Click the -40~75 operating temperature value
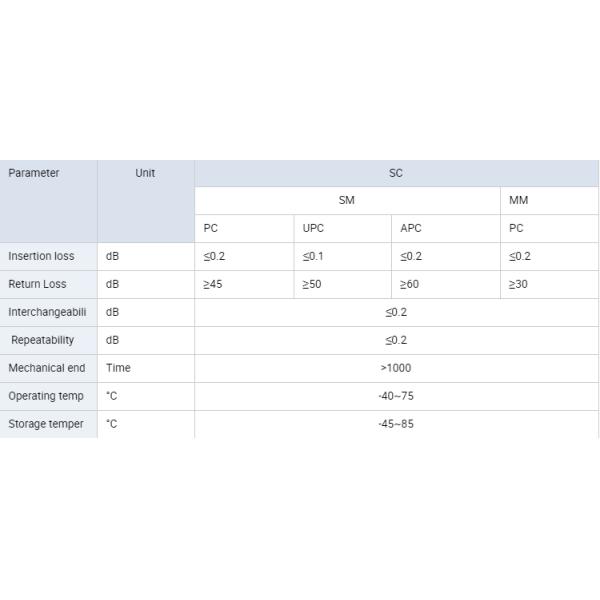 pos(396,396)
